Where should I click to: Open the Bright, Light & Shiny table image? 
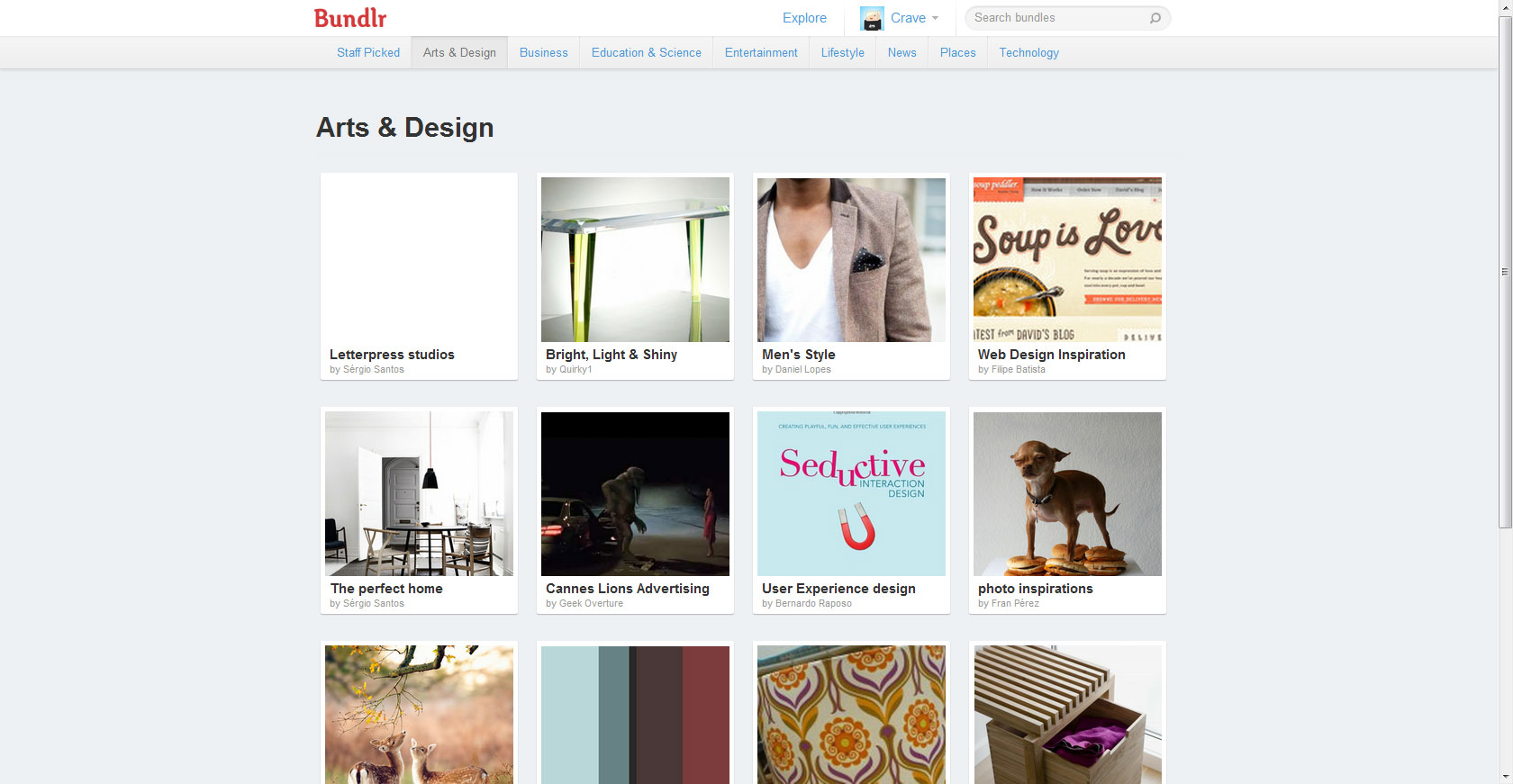point(635,259)
